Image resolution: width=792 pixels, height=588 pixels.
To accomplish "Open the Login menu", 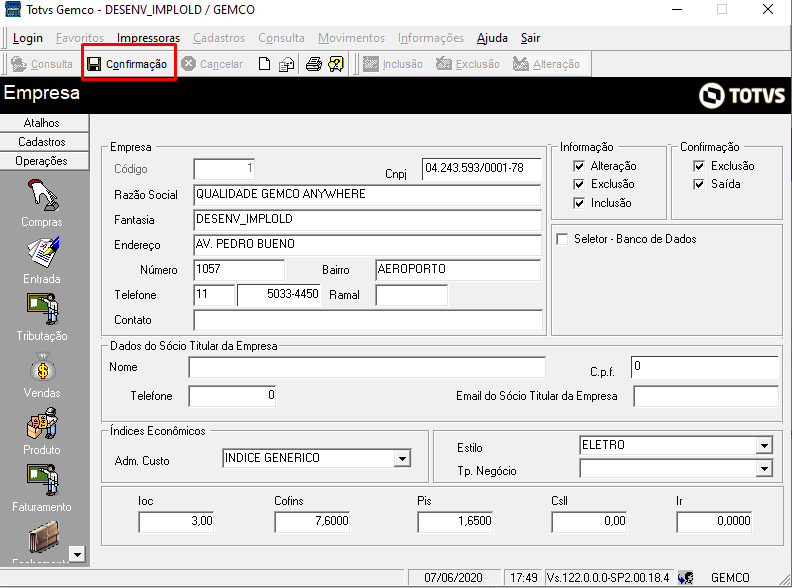I will [28, 38].
